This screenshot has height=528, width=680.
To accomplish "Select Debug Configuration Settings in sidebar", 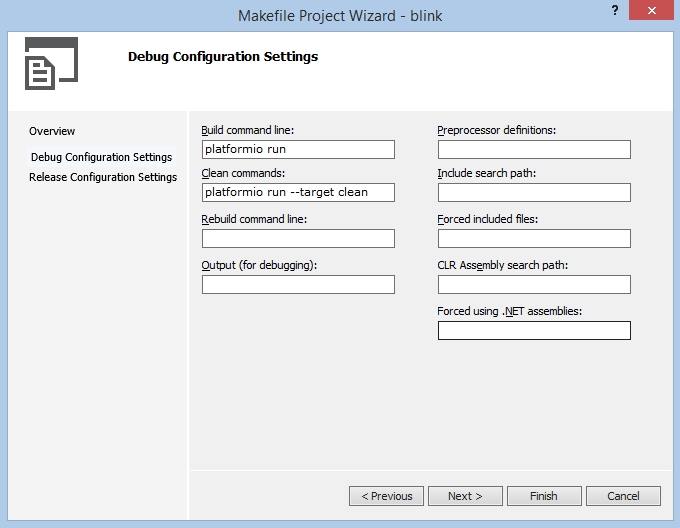I will tap(101, 157).
